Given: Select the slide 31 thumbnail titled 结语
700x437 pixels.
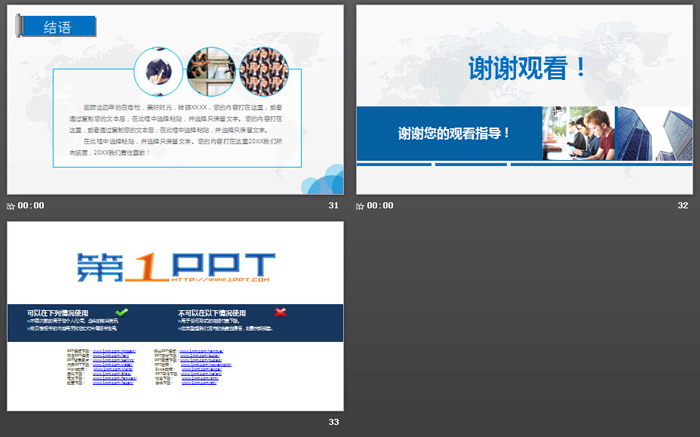Looking at the screenshot, I should coord(175,100).
